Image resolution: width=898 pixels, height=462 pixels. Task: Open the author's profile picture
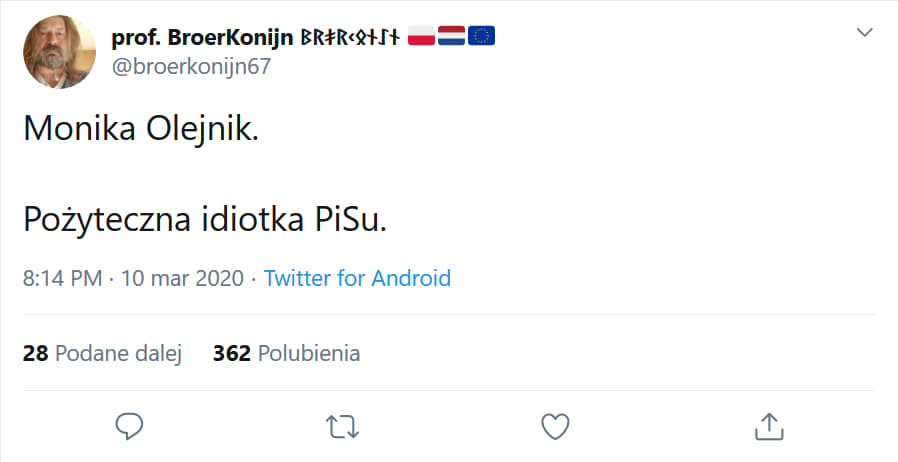pyautogui.click(x=59, y=51)
